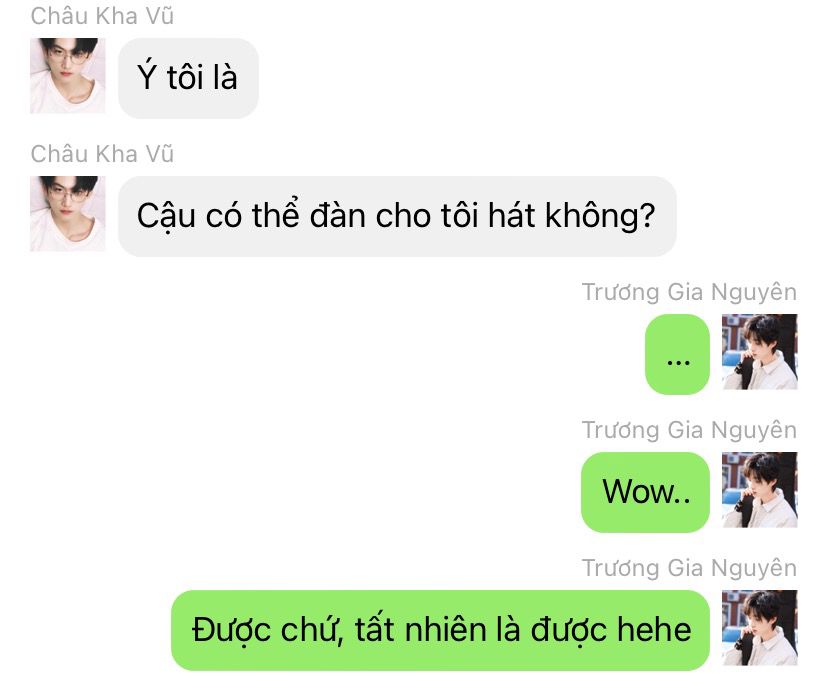Click the Châu Kha Vũ name above "Ý tôi là"
The width and height of the screenshot is (828, 681).
102,16
